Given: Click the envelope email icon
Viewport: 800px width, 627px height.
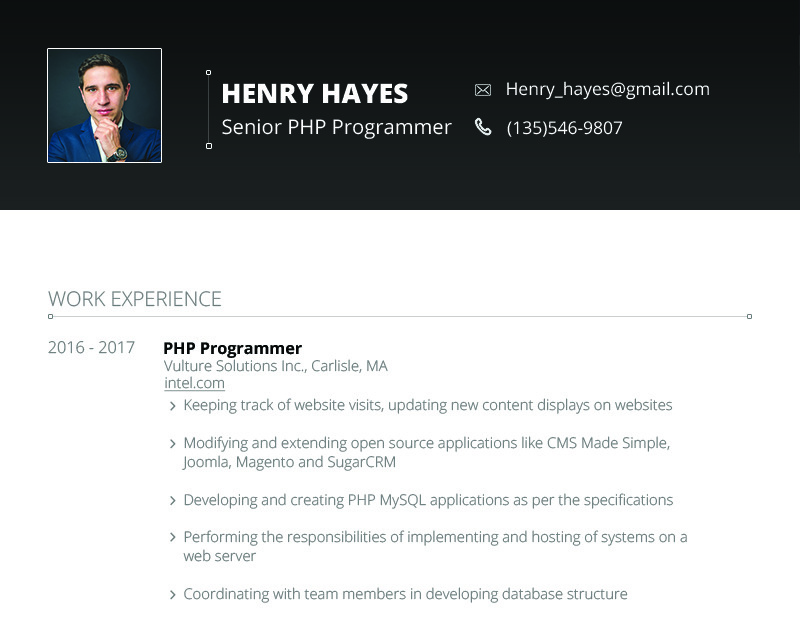Looking at the screenshot, I should (483, 90).
